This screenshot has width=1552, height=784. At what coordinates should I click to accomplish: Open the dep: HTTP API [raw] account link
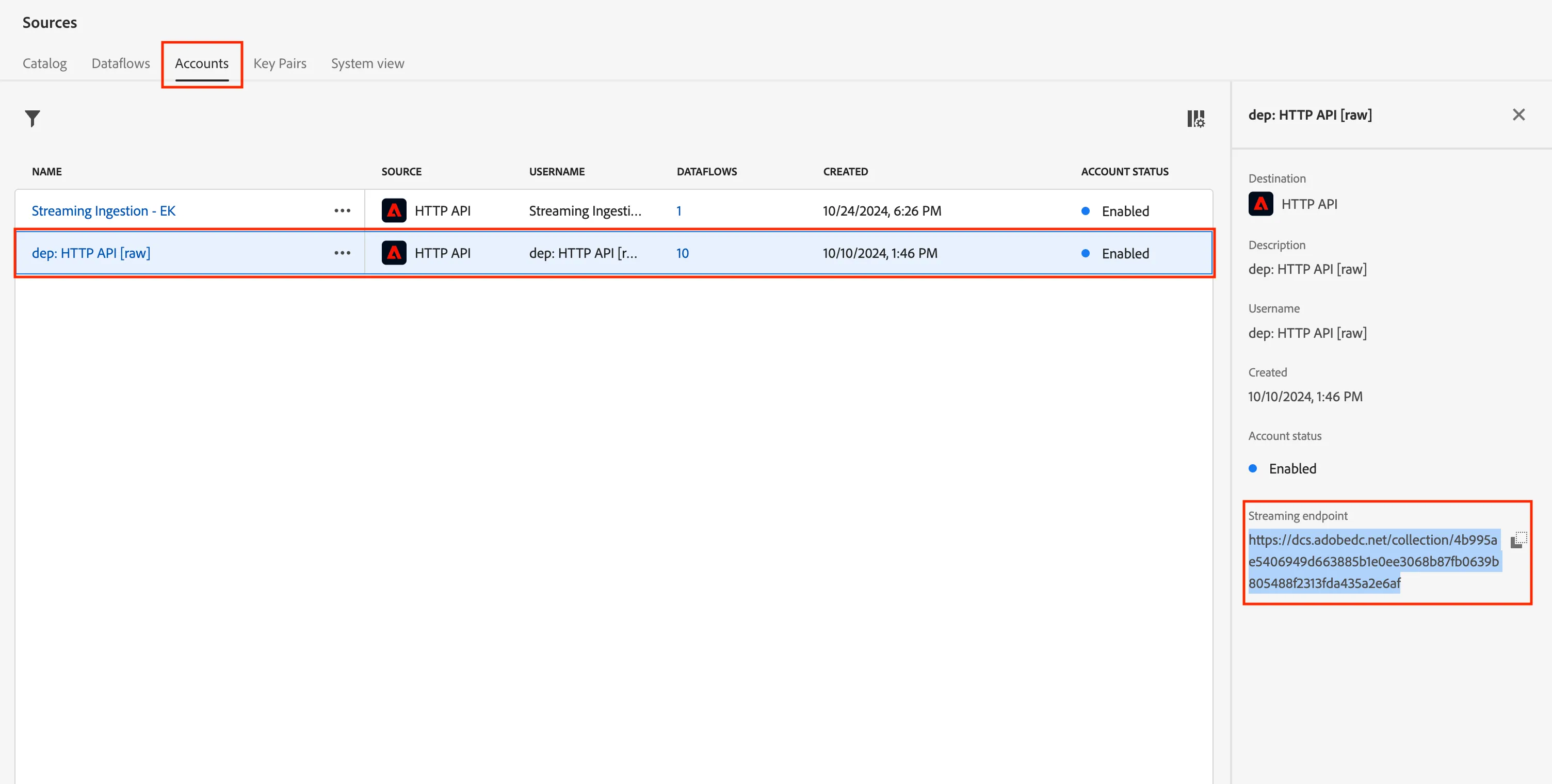tap(91, 253)
